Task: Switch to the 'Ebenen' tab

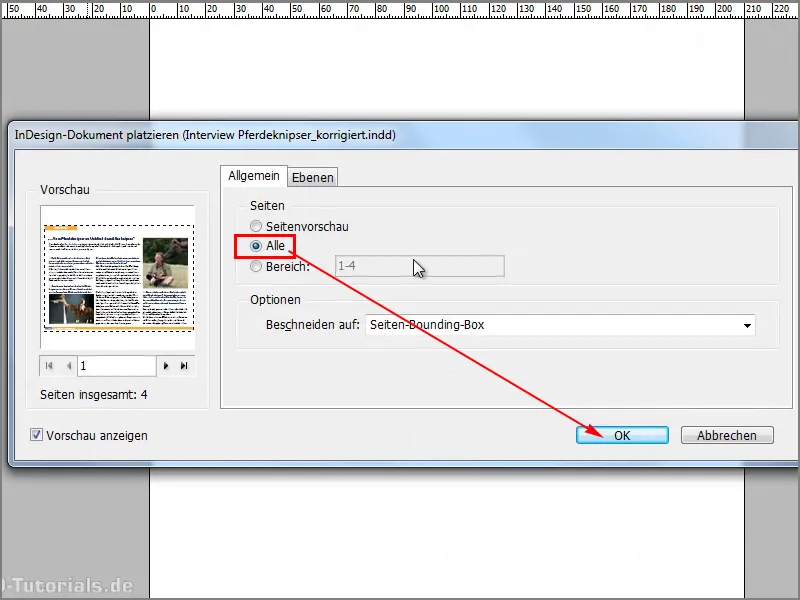Action: [313, 177]
